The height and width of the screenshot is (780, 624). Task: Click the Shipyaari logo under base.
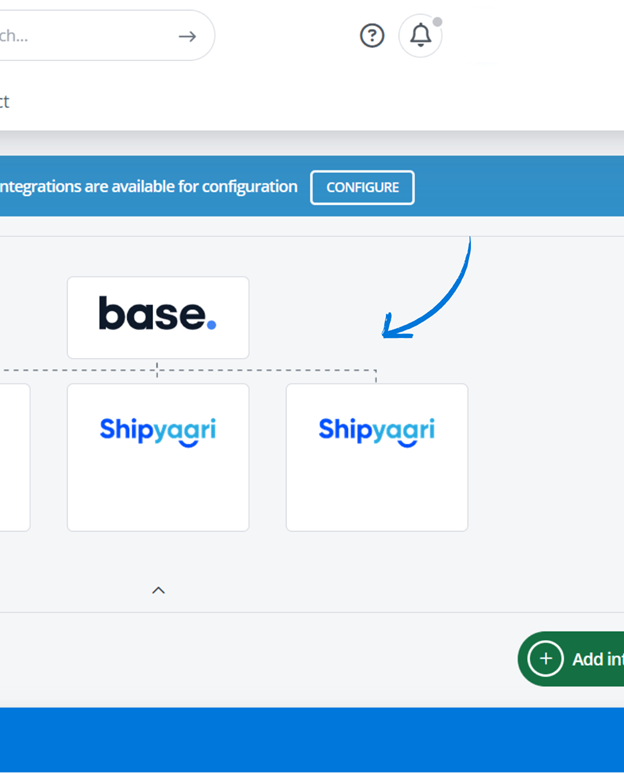point(157,431)
